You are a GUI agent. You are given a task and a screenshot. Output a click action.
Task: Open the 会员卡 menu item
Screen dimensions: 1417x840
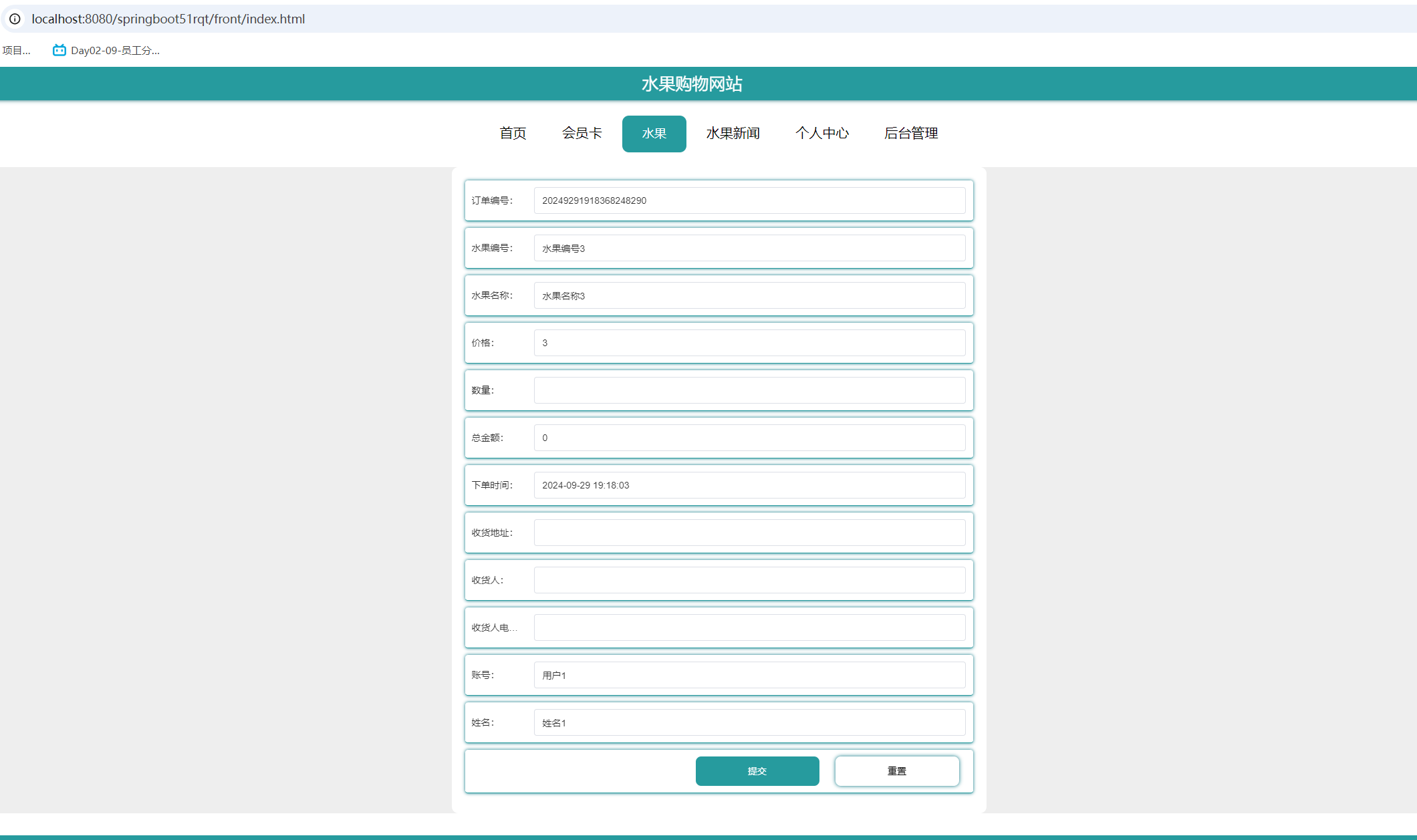point(582,134)
